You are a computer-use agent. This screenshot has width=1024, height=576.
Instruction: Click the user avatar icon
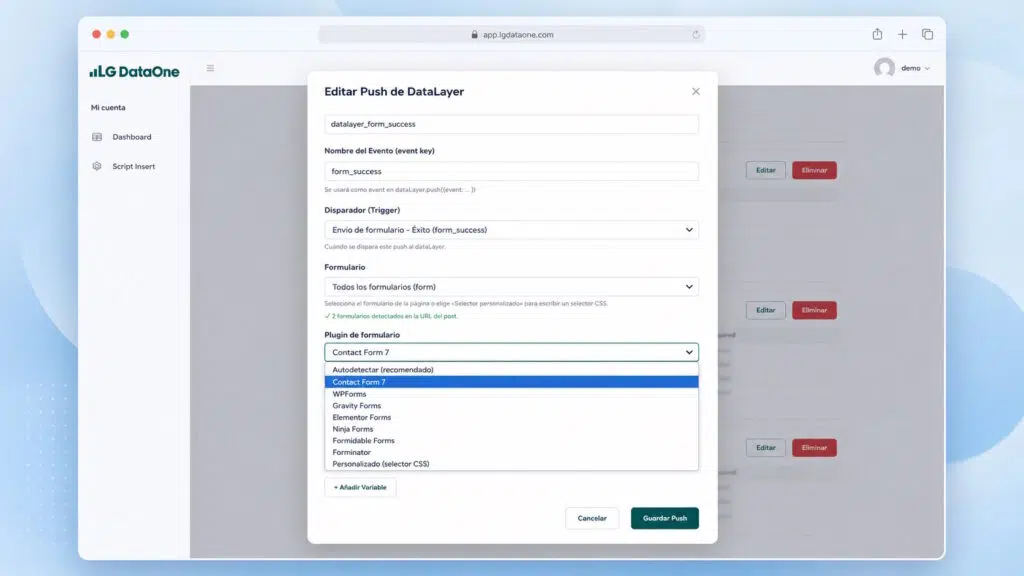(884, 68)
